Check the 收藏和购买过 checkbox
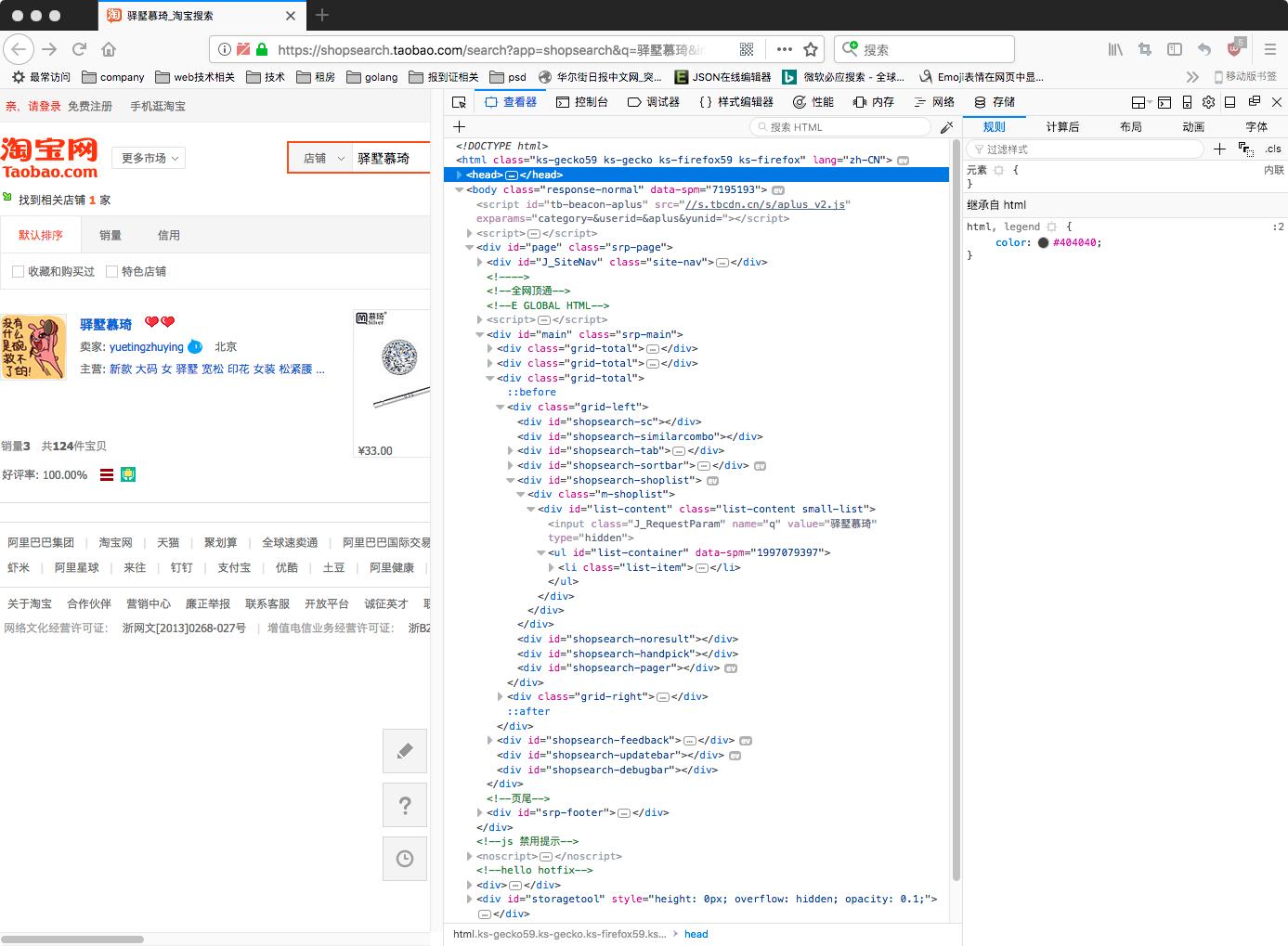Viewport: 1288px width, 946px height. (x=18, y=271)
